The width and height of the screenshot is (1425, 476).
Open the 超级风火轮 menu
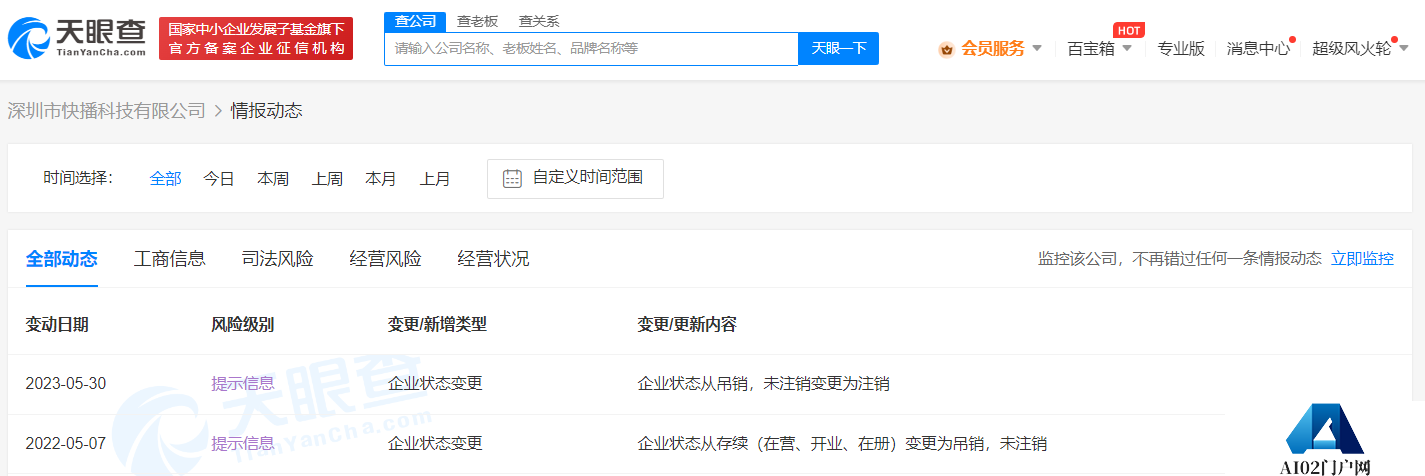tap(1351, 48)
